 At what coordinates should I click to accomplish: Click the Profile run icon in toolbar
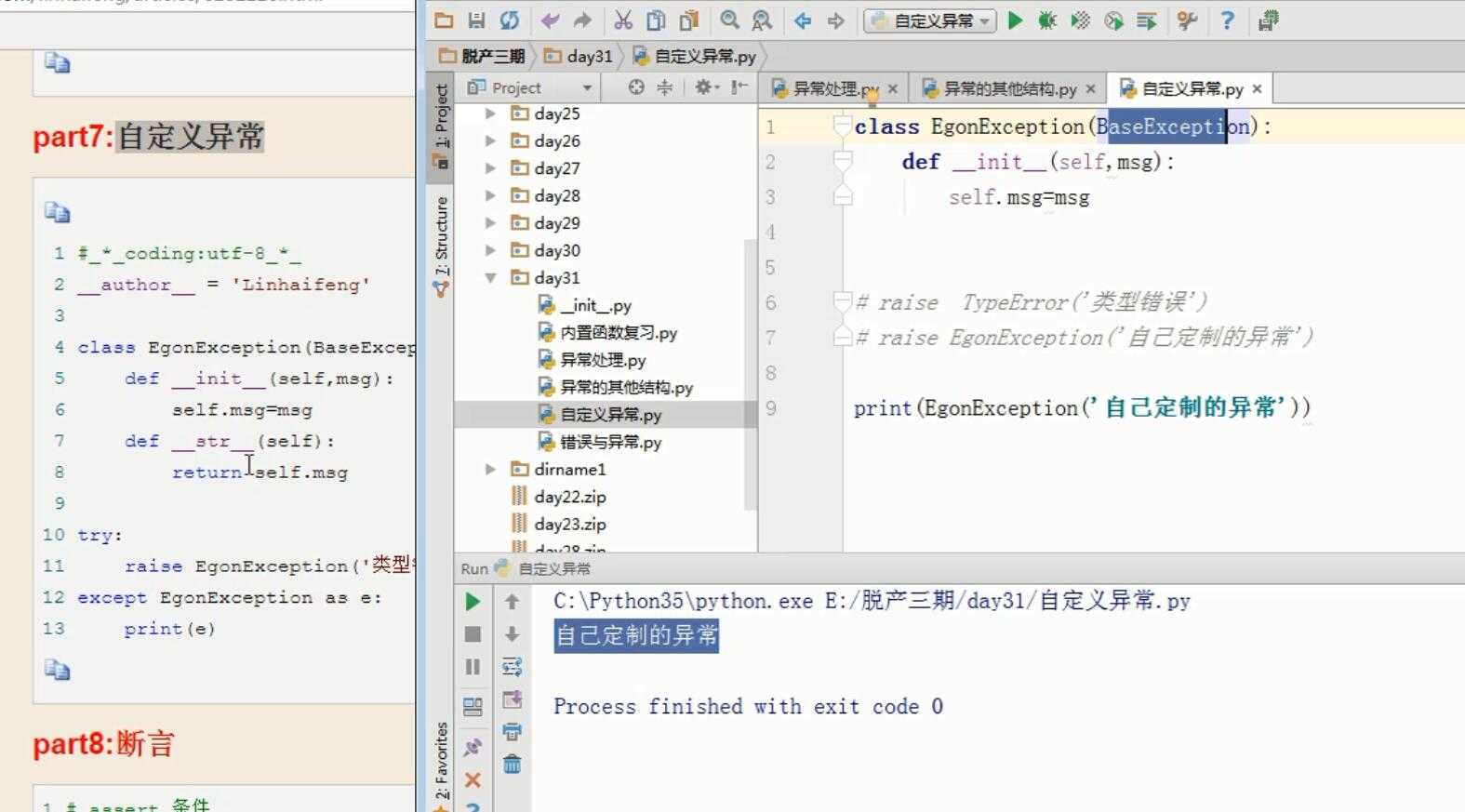(1113, 20)
